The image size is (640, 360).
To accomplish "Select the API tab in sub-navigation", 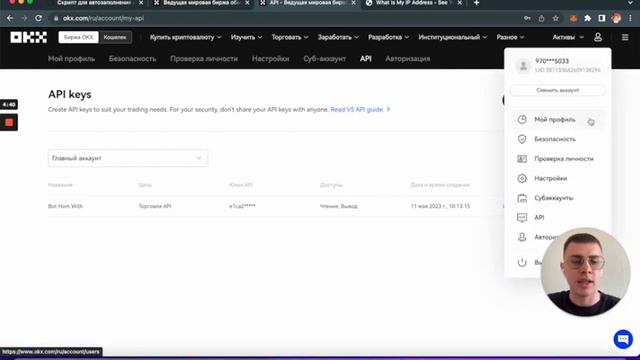I will [366, 59].
